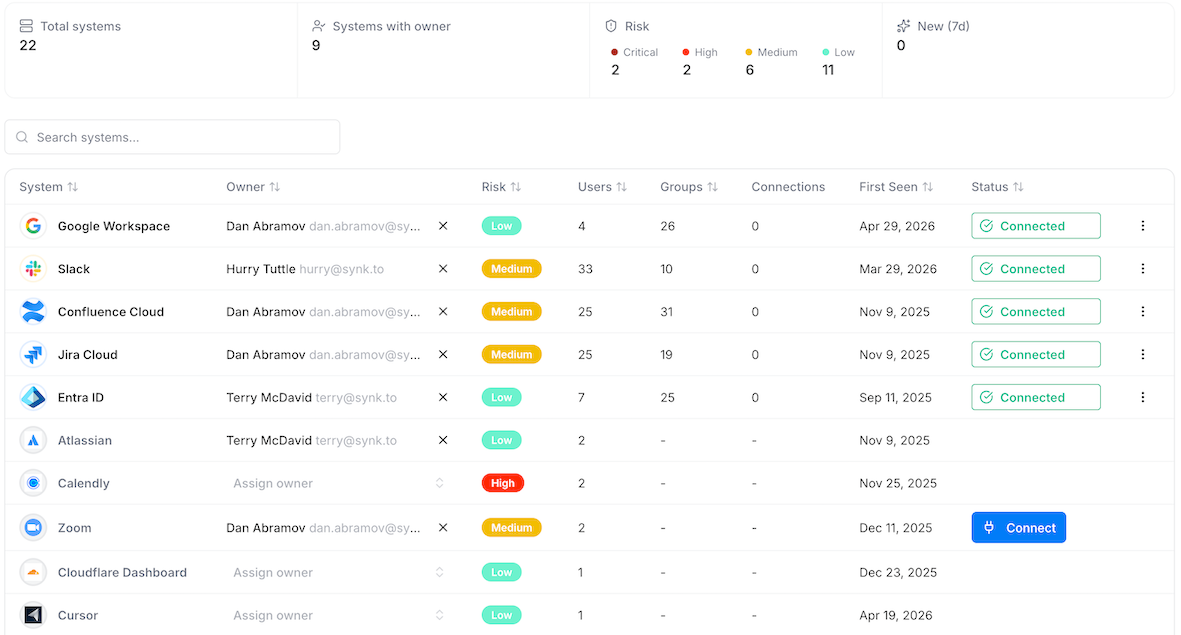
Task: Remove owner from Google Workspace row
Action: pyautogui.click(x=443, y=226)
